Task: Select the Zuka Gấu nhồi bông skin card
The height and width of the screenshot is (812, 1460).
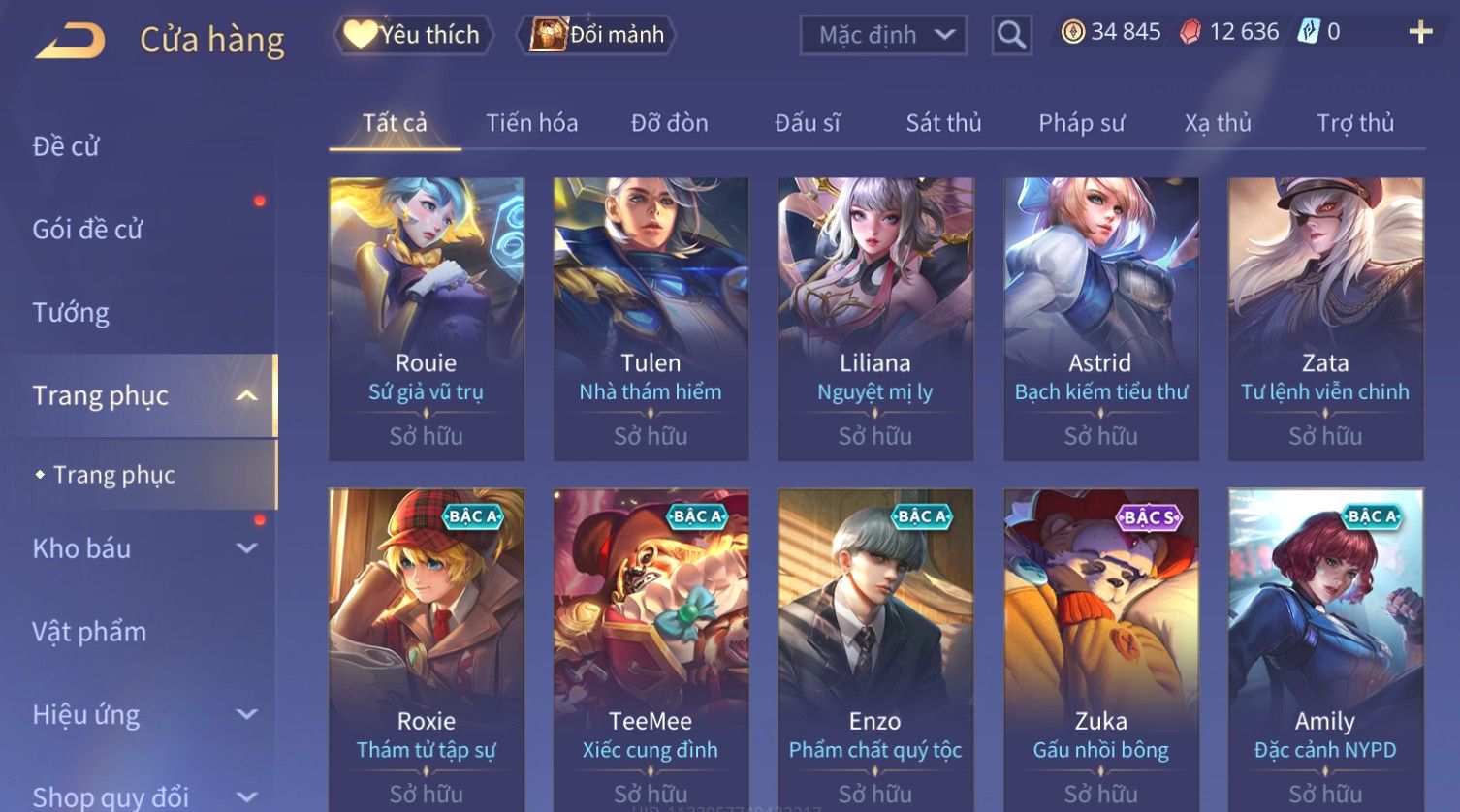Action: (1100, 650)
